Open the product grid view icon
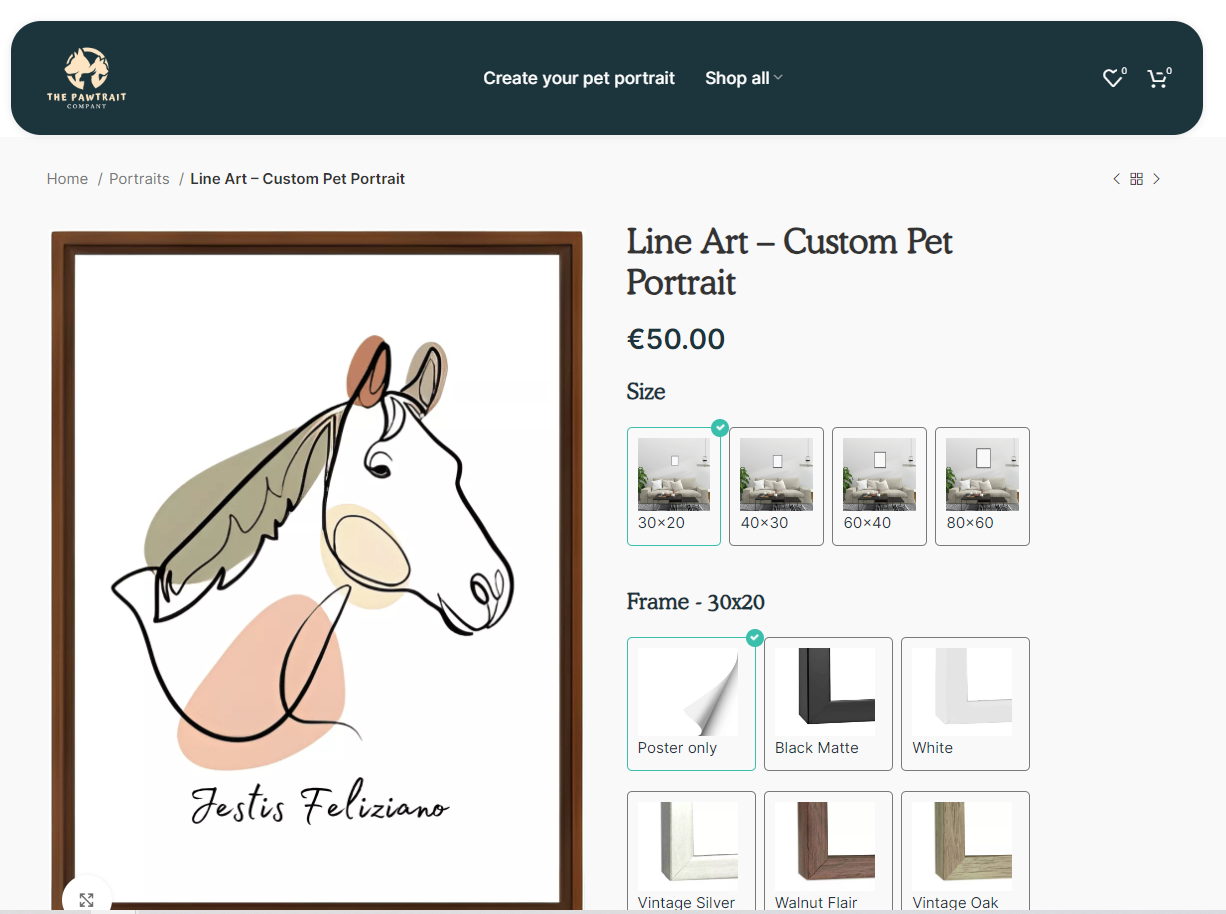This screenshot has height=914, width=1226. (1136, 179)
